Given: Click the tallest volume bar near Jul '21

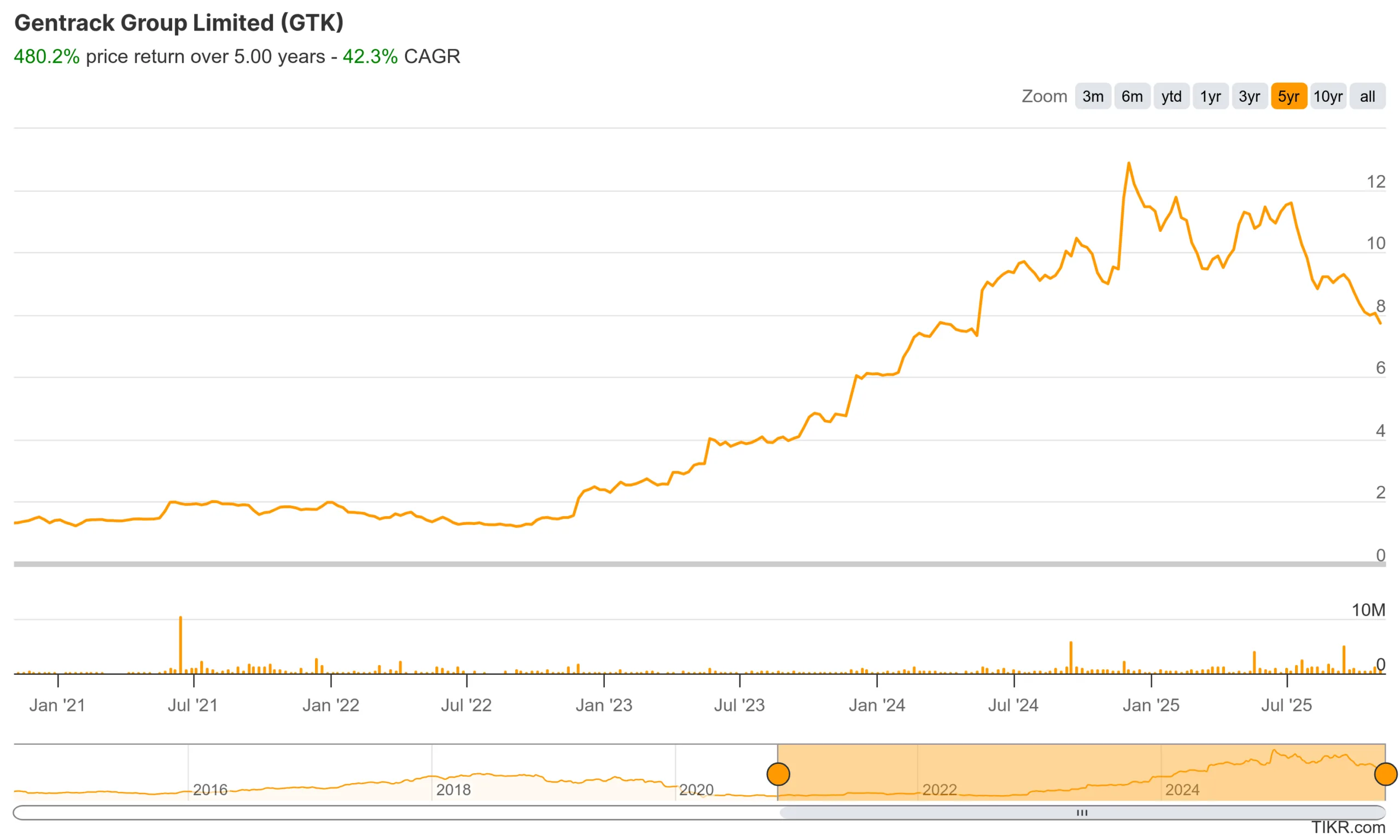Looking at the screenshot, I should pyautogui.click(x=180, y=645).
